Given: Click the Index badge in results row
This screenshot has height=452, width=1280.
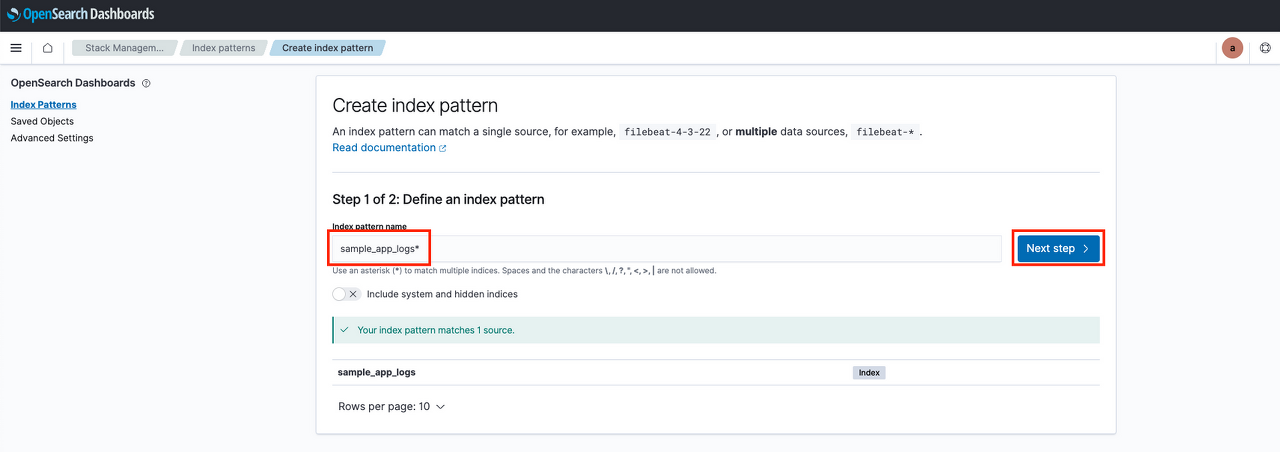Looking at the screenshot, I should click(x=869, y=372).
